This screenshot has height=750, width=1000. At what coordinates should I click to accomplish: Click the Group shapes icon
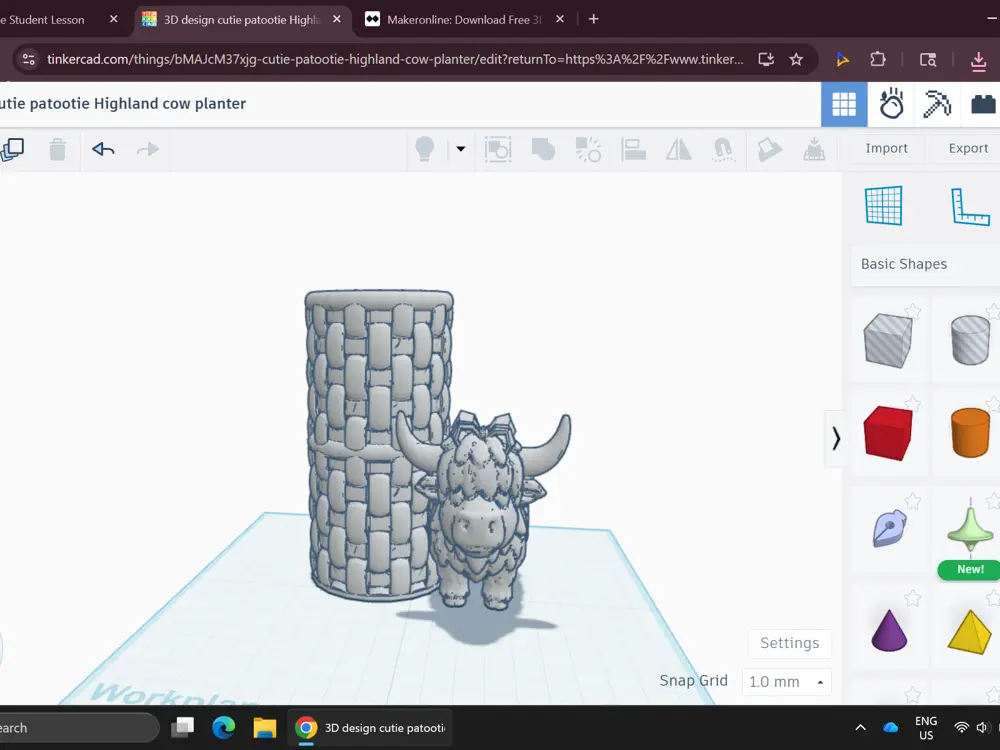543,149
